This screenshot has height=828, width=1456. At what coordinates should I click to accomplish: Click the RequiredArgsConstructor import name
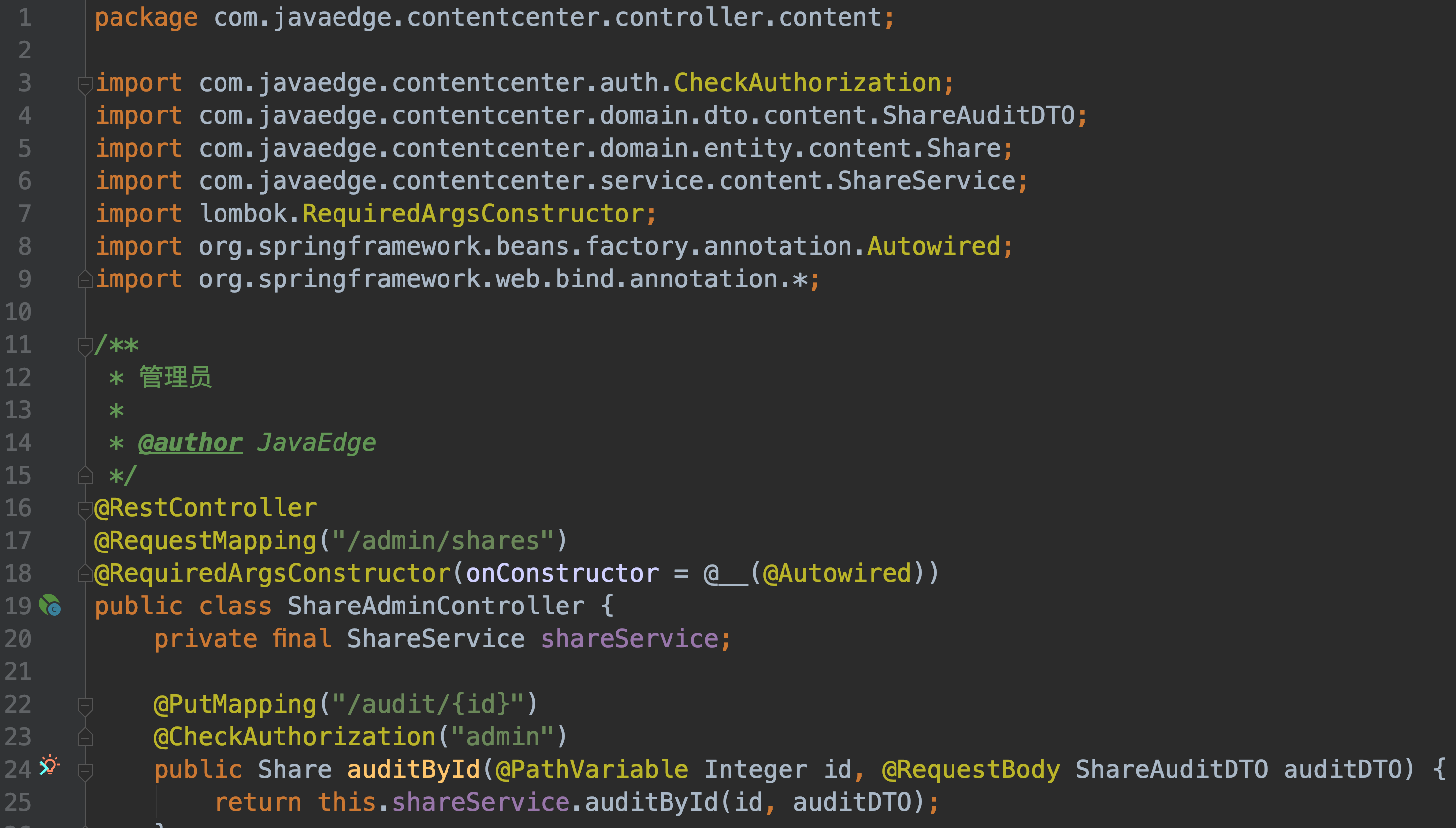(473, 214)
